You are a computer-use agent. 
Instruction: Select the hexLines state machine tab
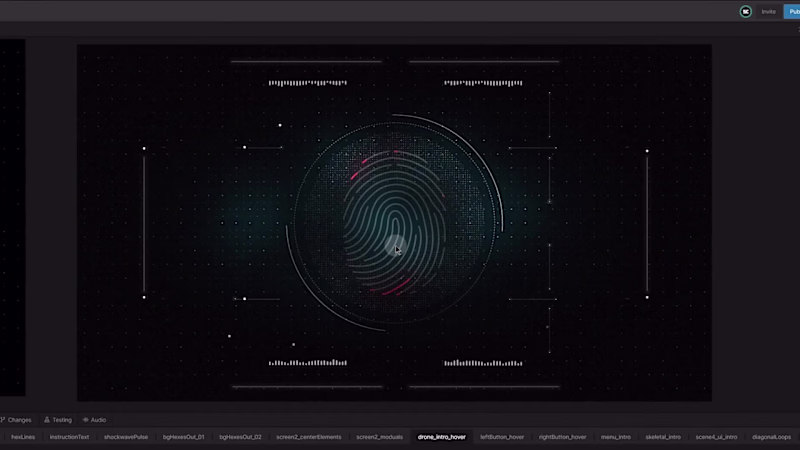click(23, 437)
